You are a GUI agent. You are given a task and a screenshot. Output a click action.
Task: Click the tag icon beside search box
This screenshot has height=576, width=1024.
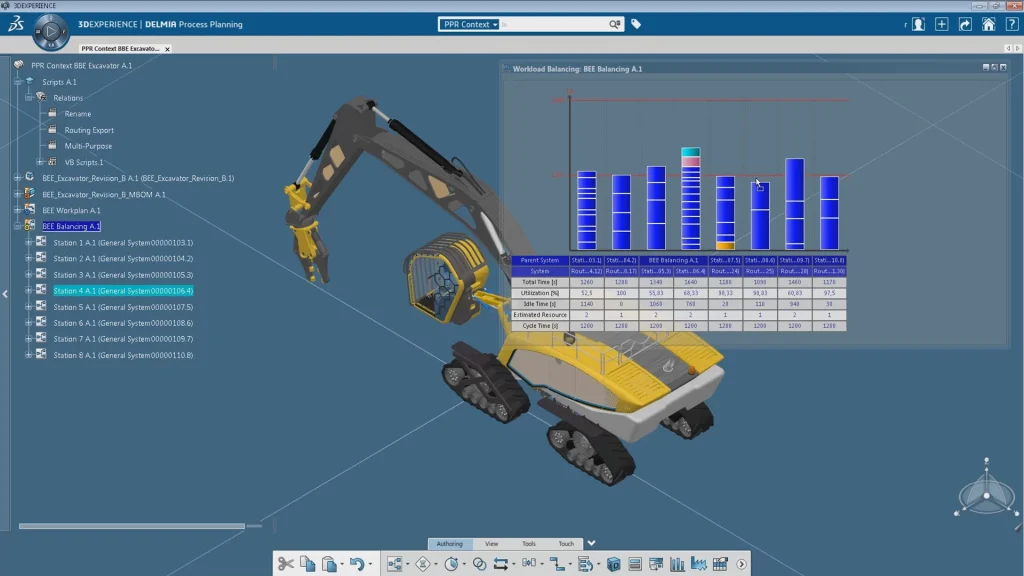click(x=636, y=24)
